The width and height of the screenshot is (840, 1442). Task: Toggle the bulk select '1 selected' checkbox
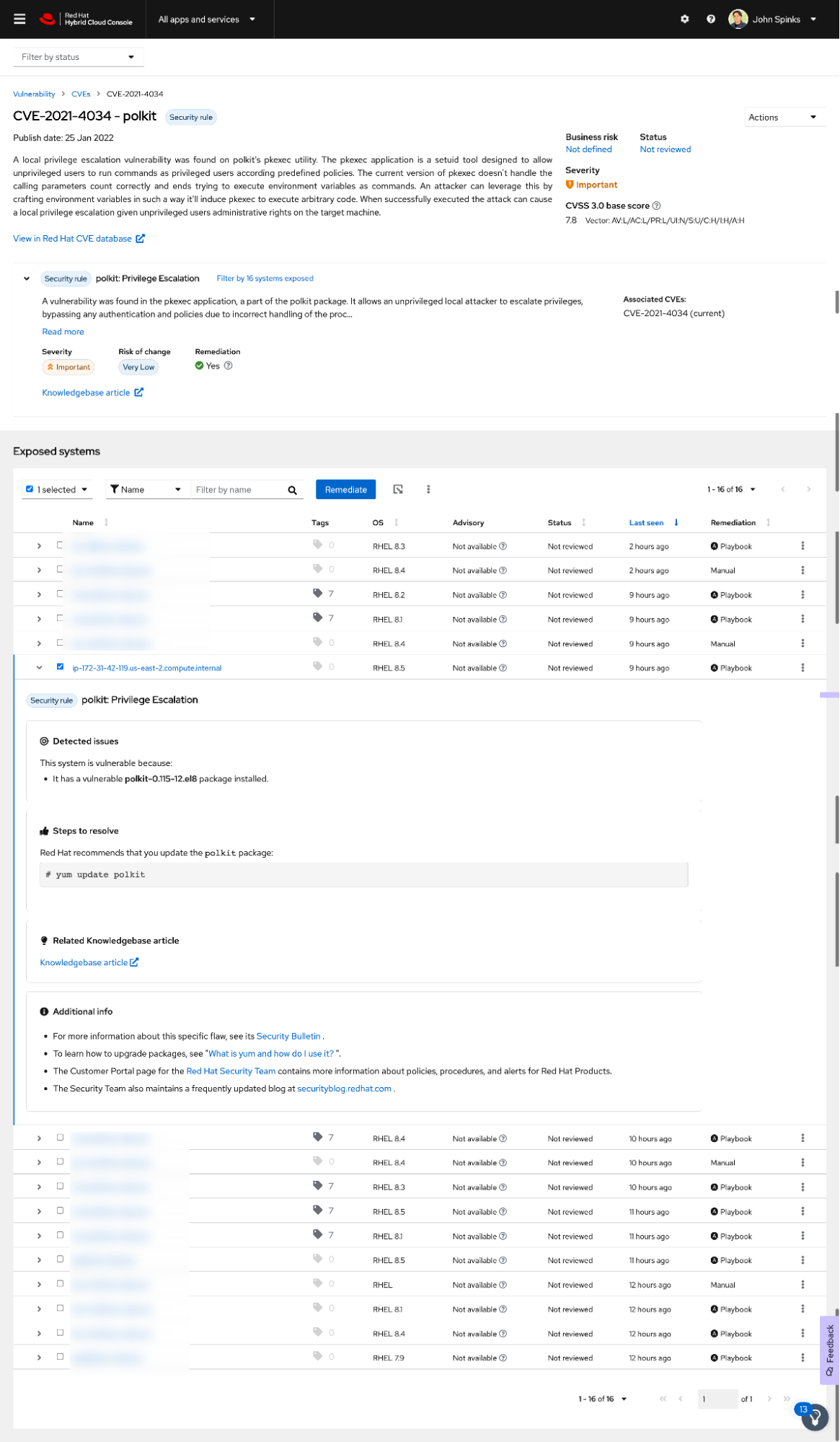(30, 489)
